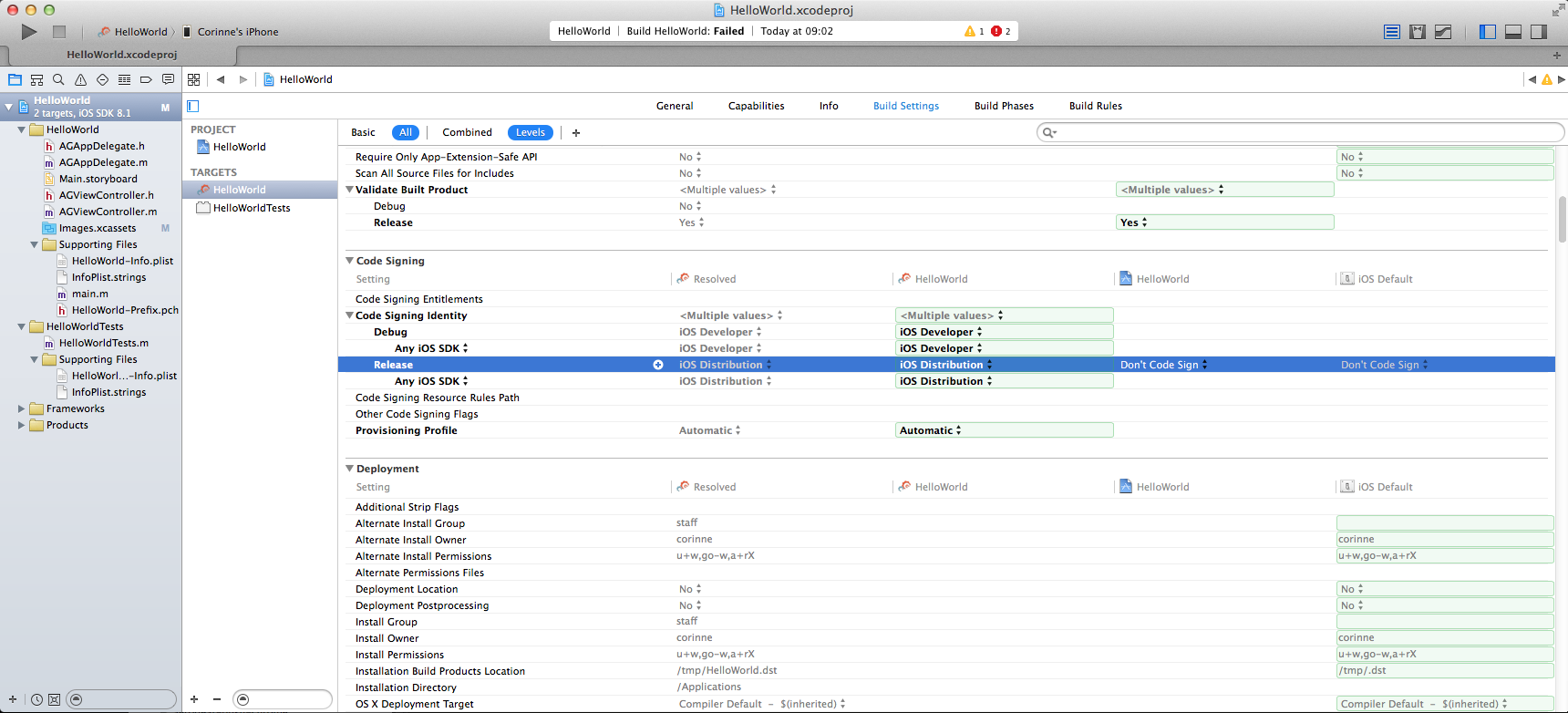
Task: Add new tab with plus at tab bar
Action: (1557, 55)
